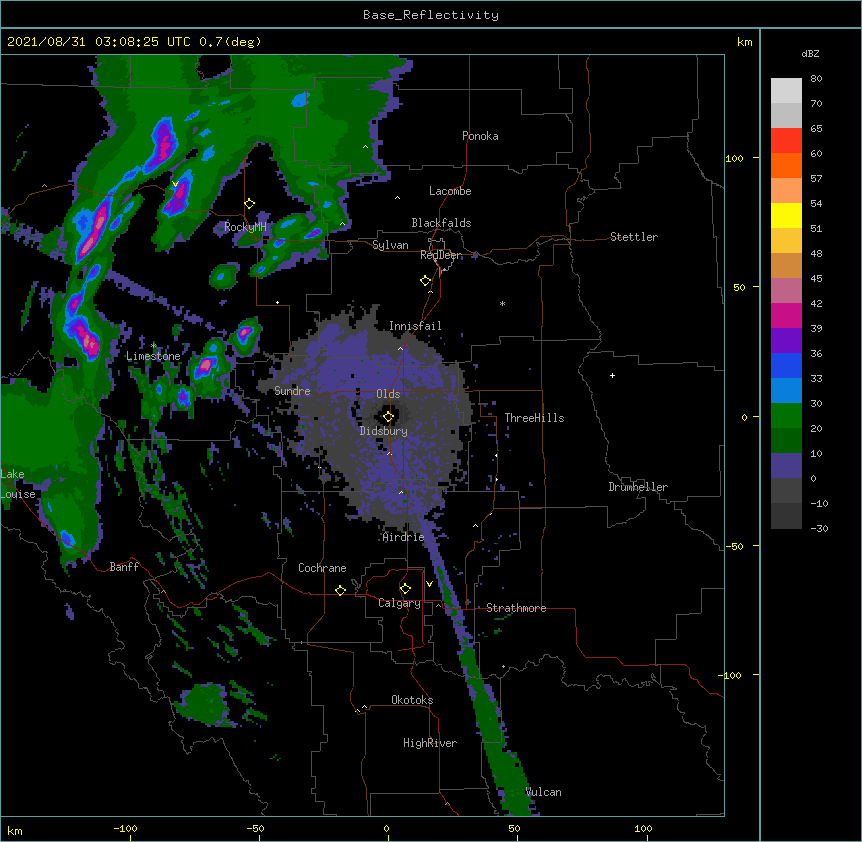Select the RedDeer city label
The height and width of the screenshot is (842, 862).
[x=441, y=255]
